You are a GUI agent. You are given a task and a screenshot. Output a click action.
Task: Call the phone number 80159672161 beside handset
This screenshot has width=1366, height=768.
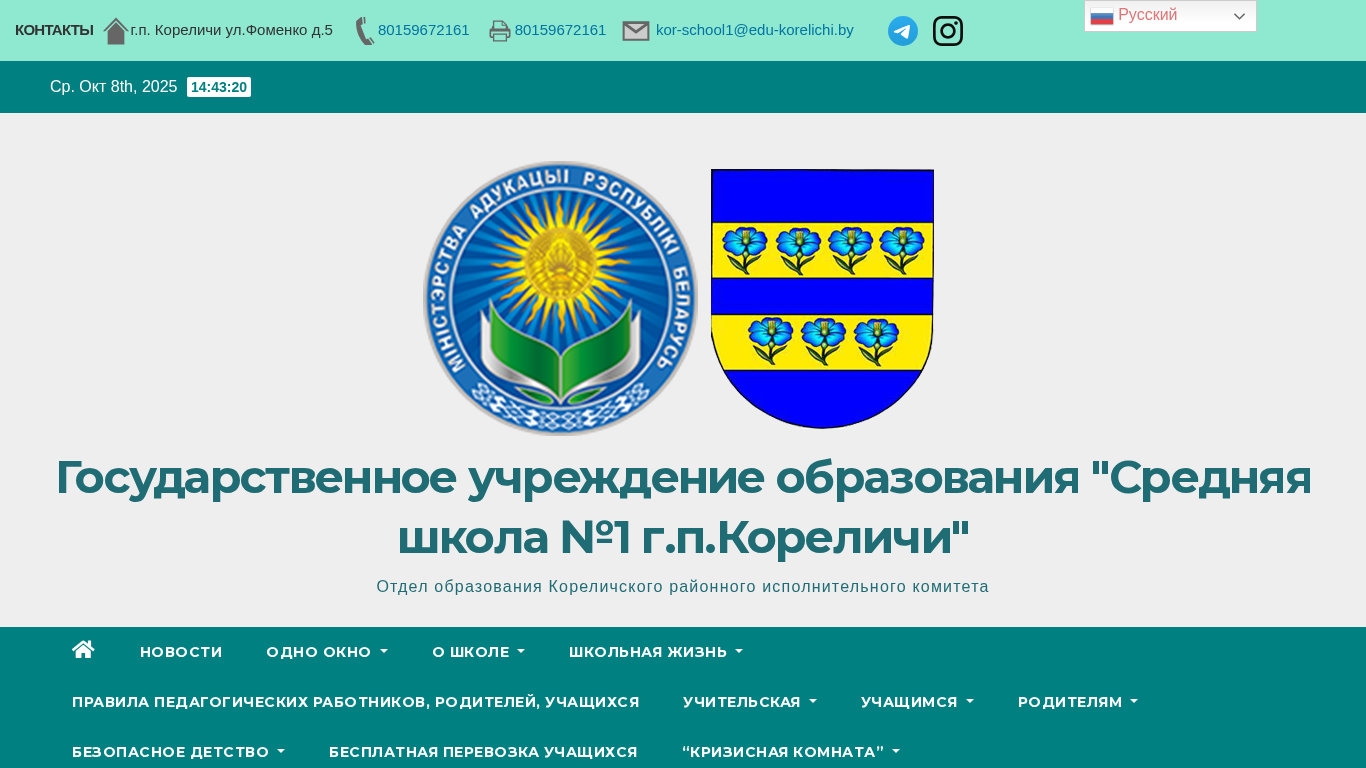pos(424,30)
